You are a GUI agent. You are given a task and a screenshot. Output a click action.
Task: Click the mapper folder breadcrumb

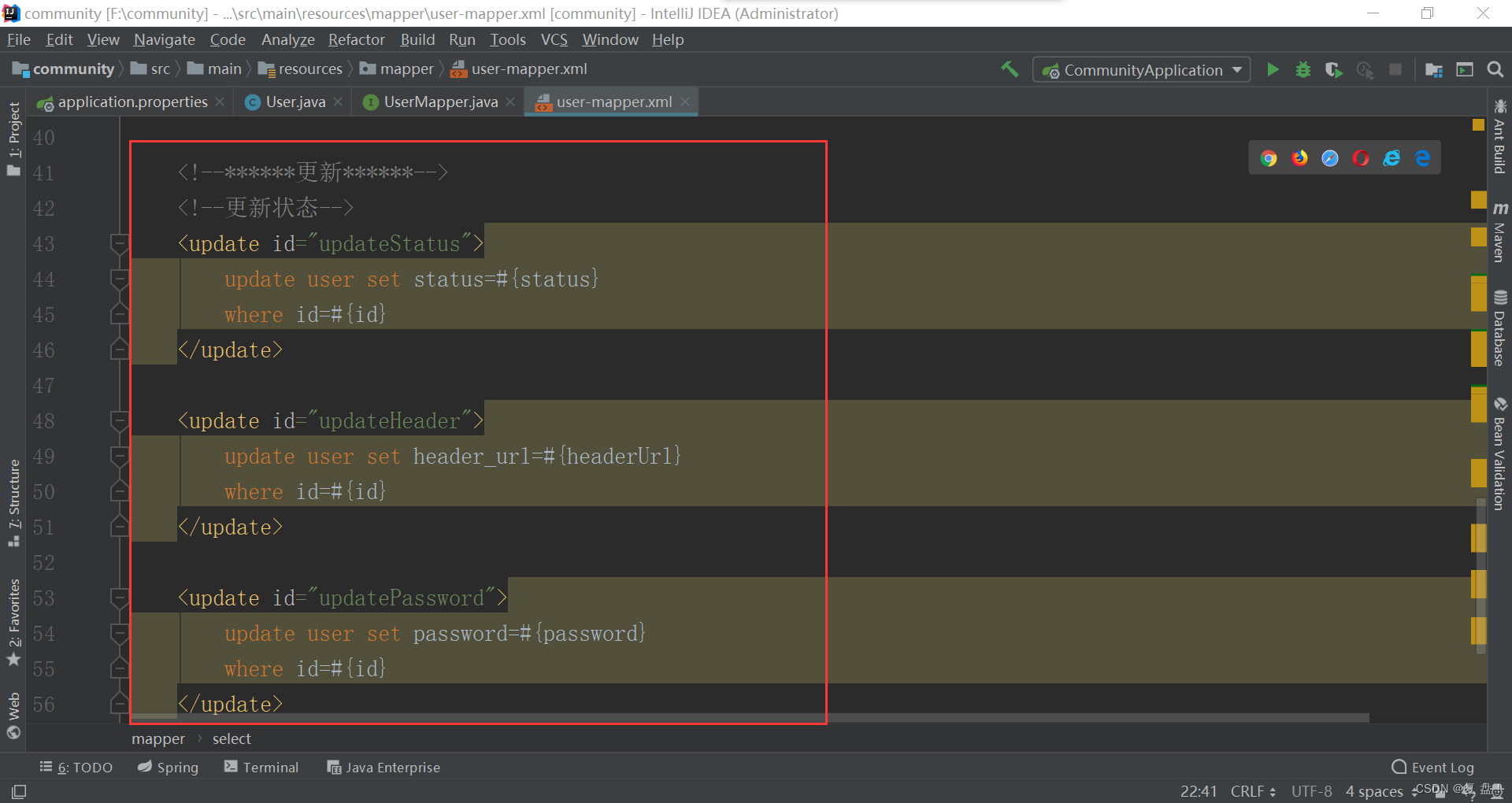click(x=397, y=69)
